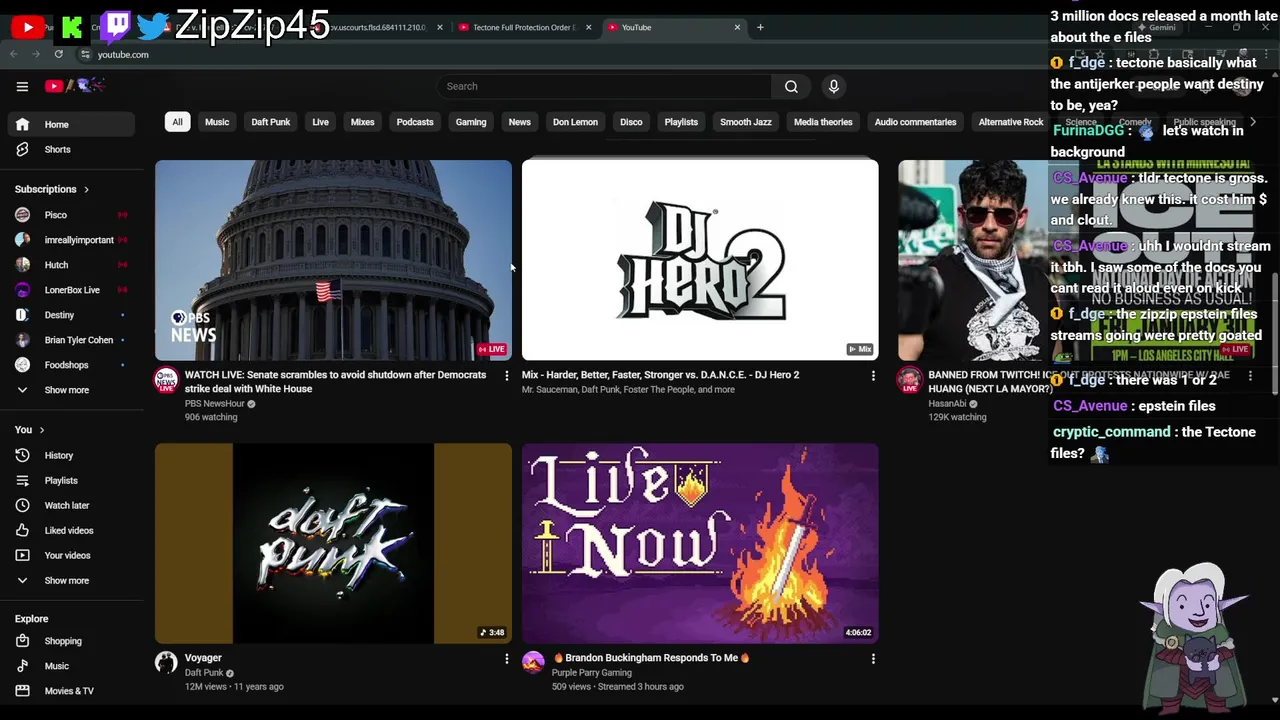Open more options for DJ Hero 2 mix

873,376
